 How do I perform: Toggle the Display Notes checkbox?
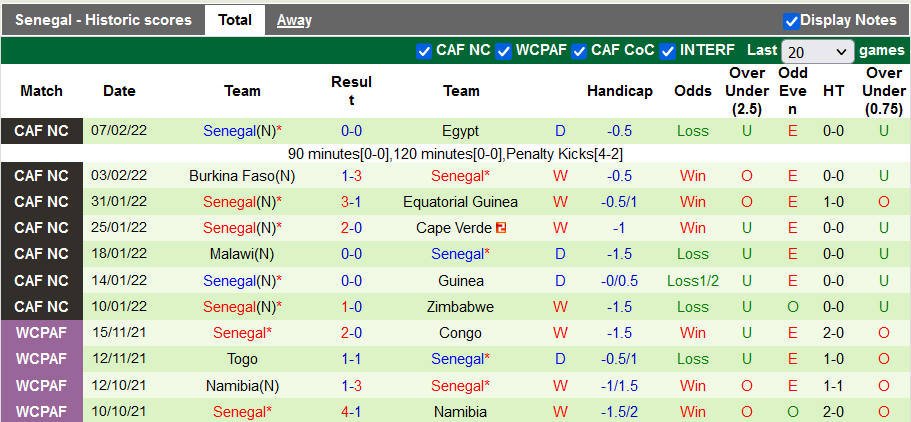(791, 20)
